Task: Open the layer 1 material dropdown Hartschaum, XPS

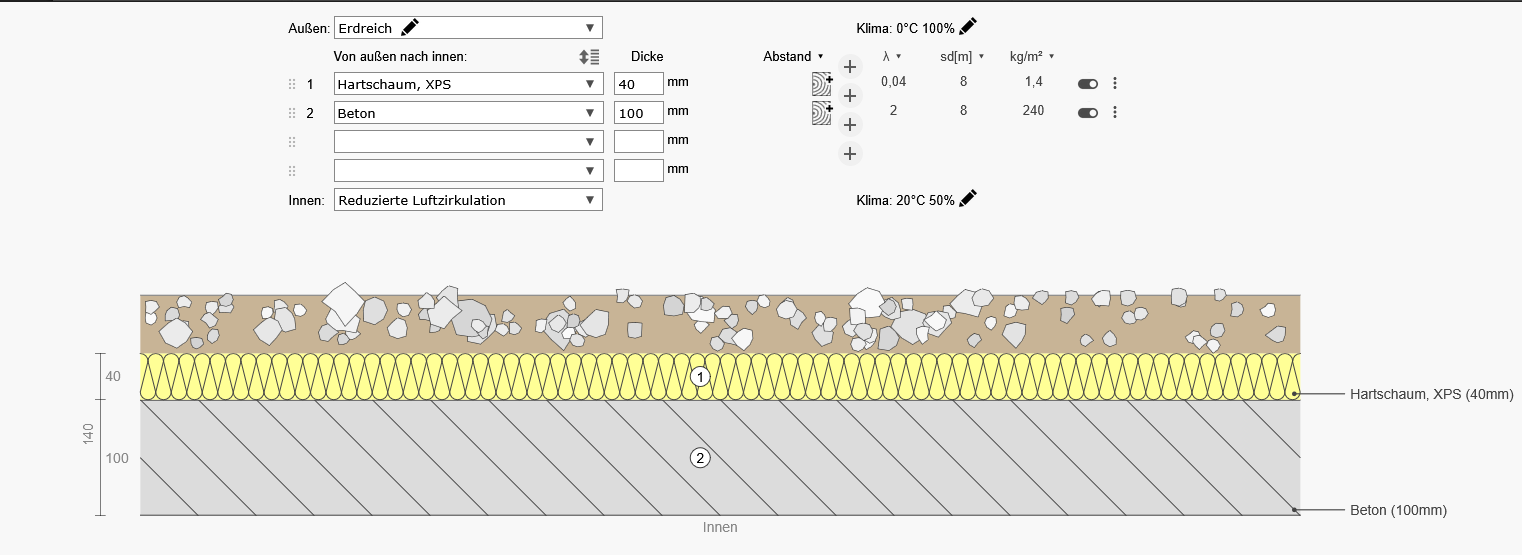Action: tap(468, 84)
